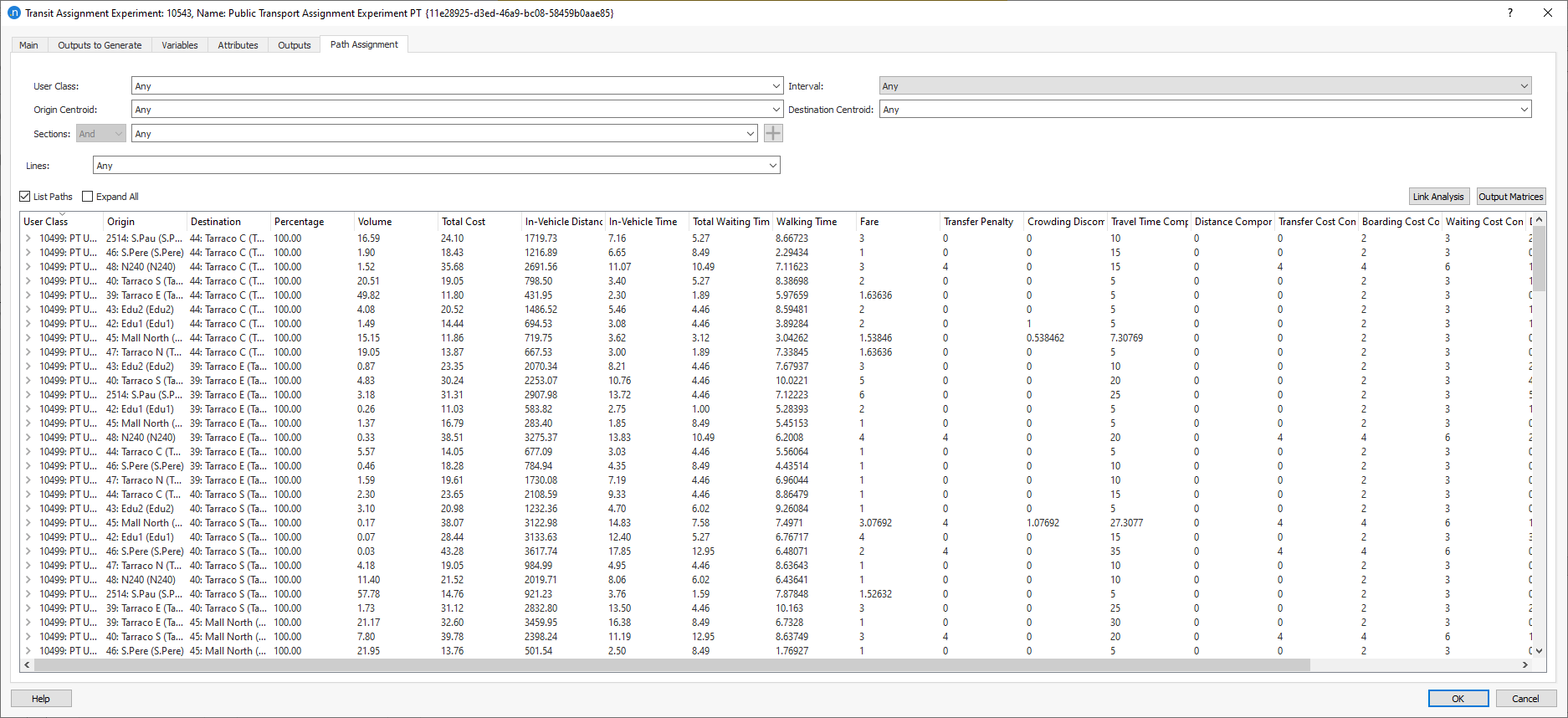Select the total cost cell 39.78
1568x718 pixels.
point(453,637)
